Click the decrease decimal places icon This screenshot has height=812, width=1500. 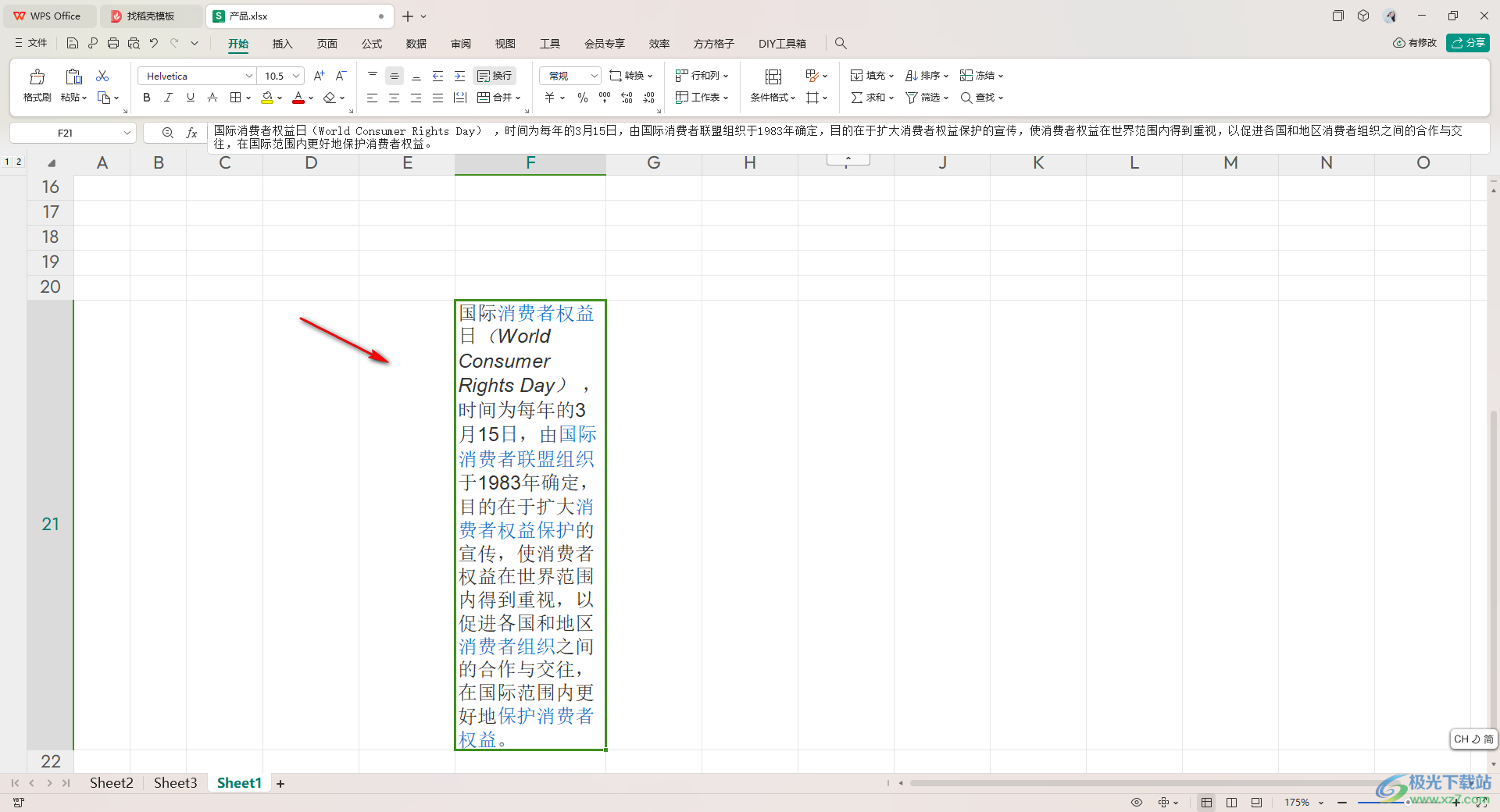click(648, 98)
